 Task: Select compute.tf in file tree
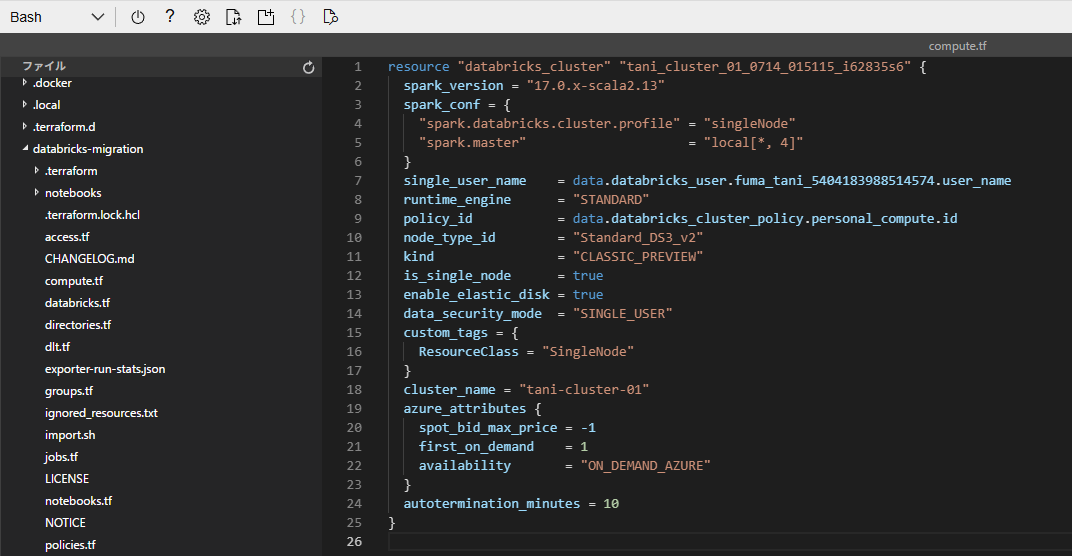[74, 280]
